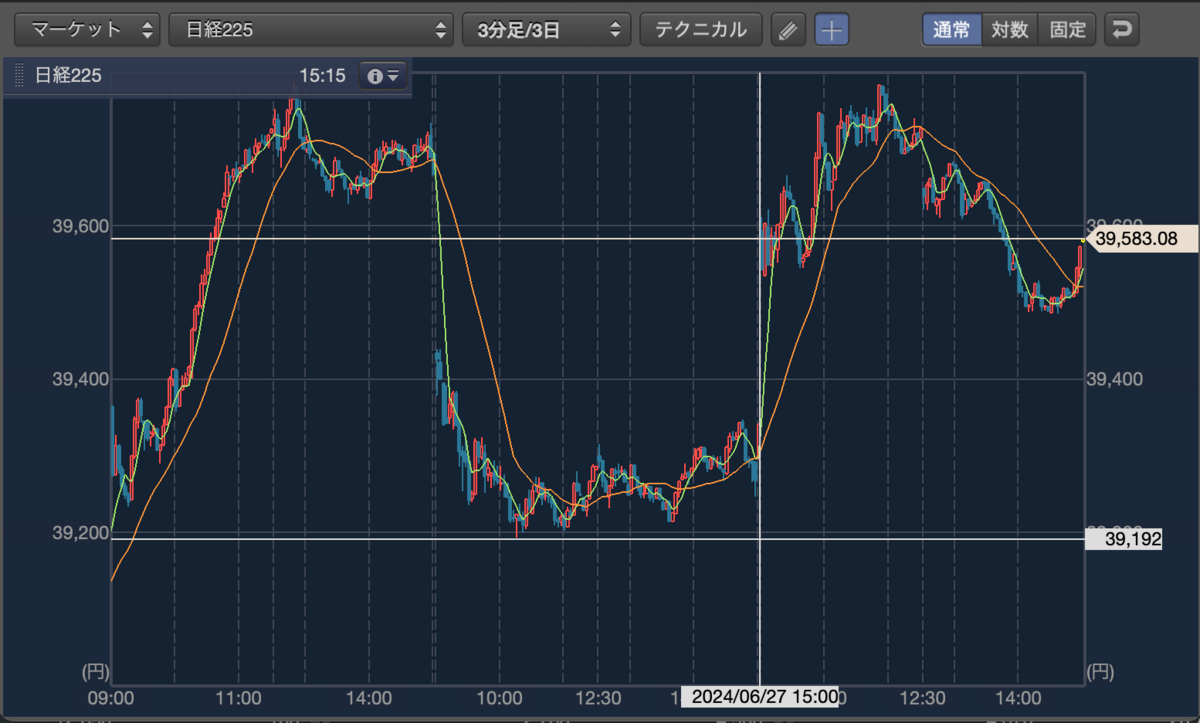Select the pencil drawing tool icon
The width and height of the screenshot is (1200, 723).
pyautogui.click(x=788, y=30)
